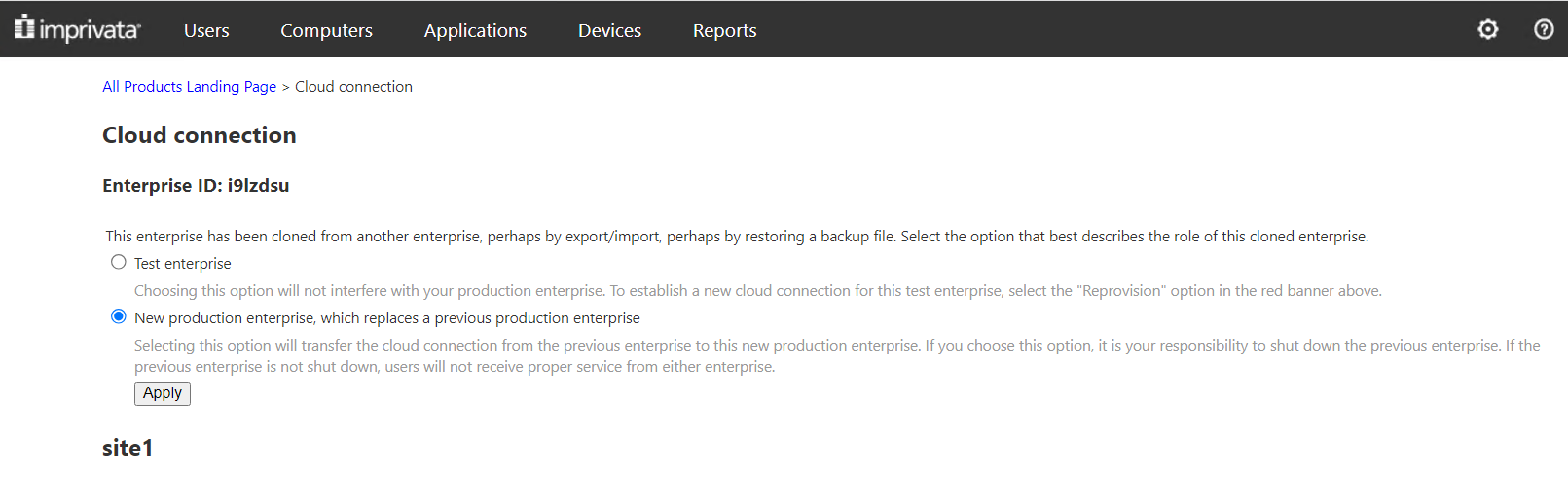
Task: Open the help question mark icon
Action: (x=1544, y=29)
